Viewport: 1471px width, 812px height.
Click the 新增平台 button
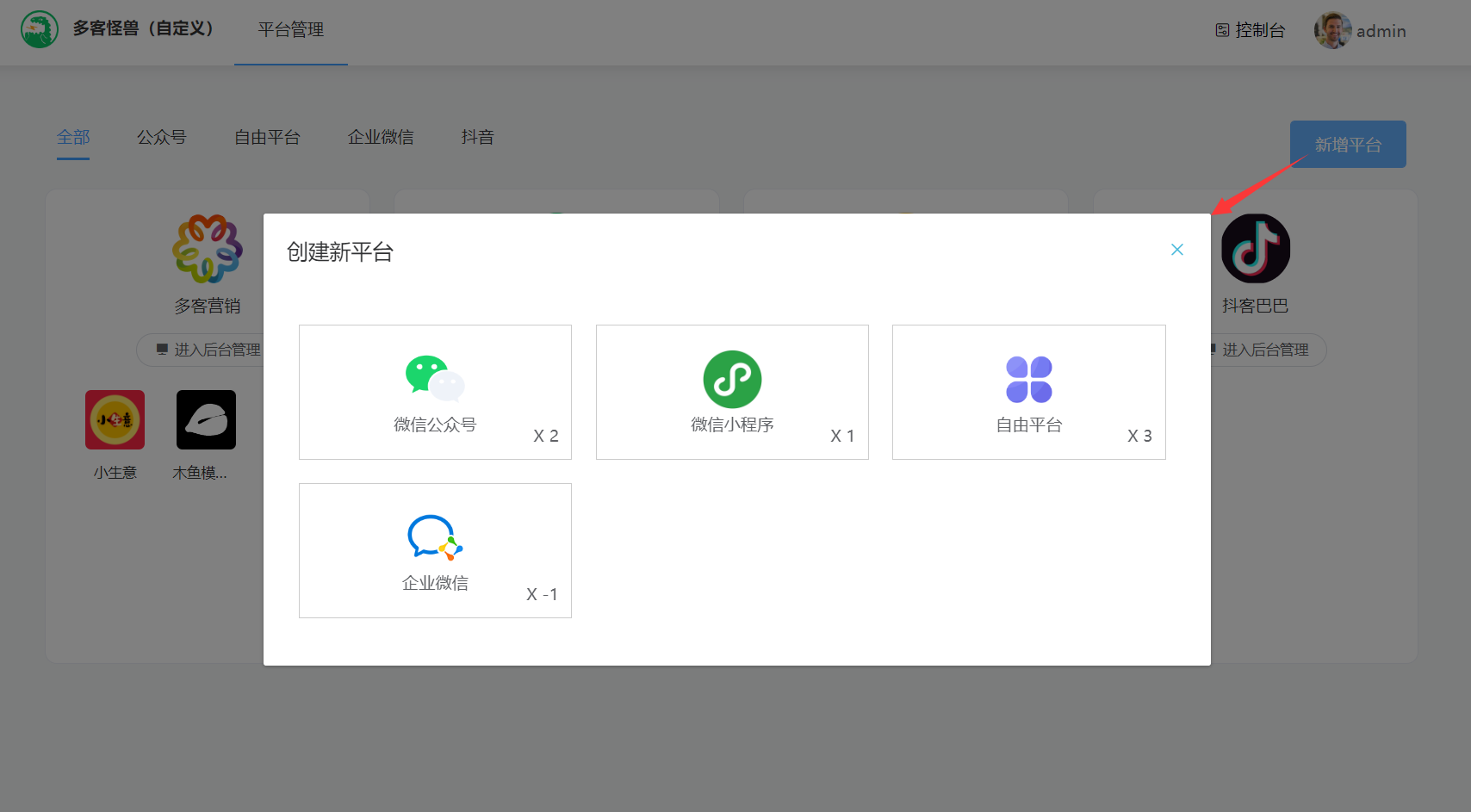point(1348,145)
